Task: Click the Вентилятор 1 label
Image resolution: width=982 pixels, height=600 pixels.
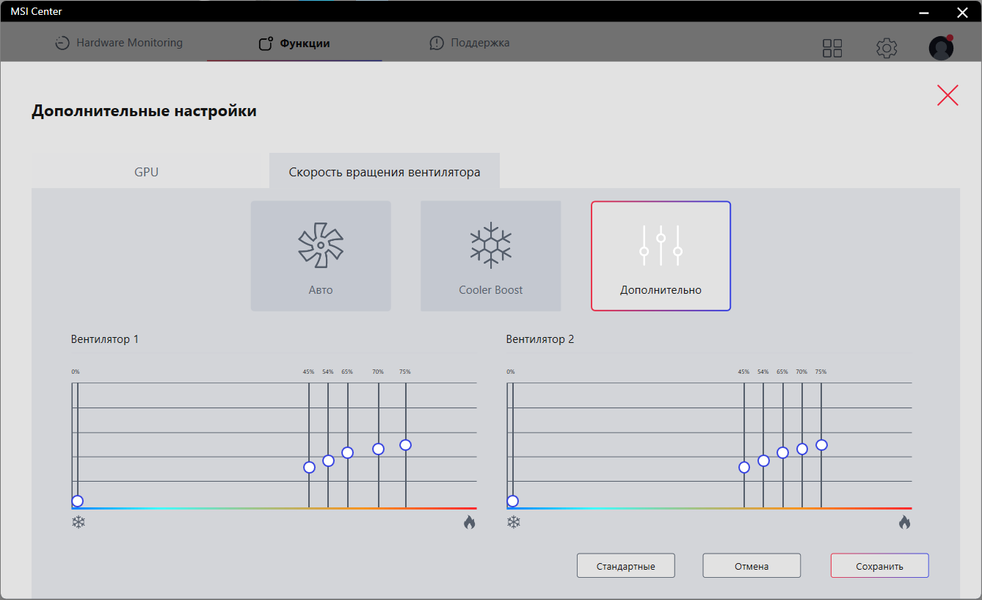Action: pyautogui.click(x=105, y=339)
